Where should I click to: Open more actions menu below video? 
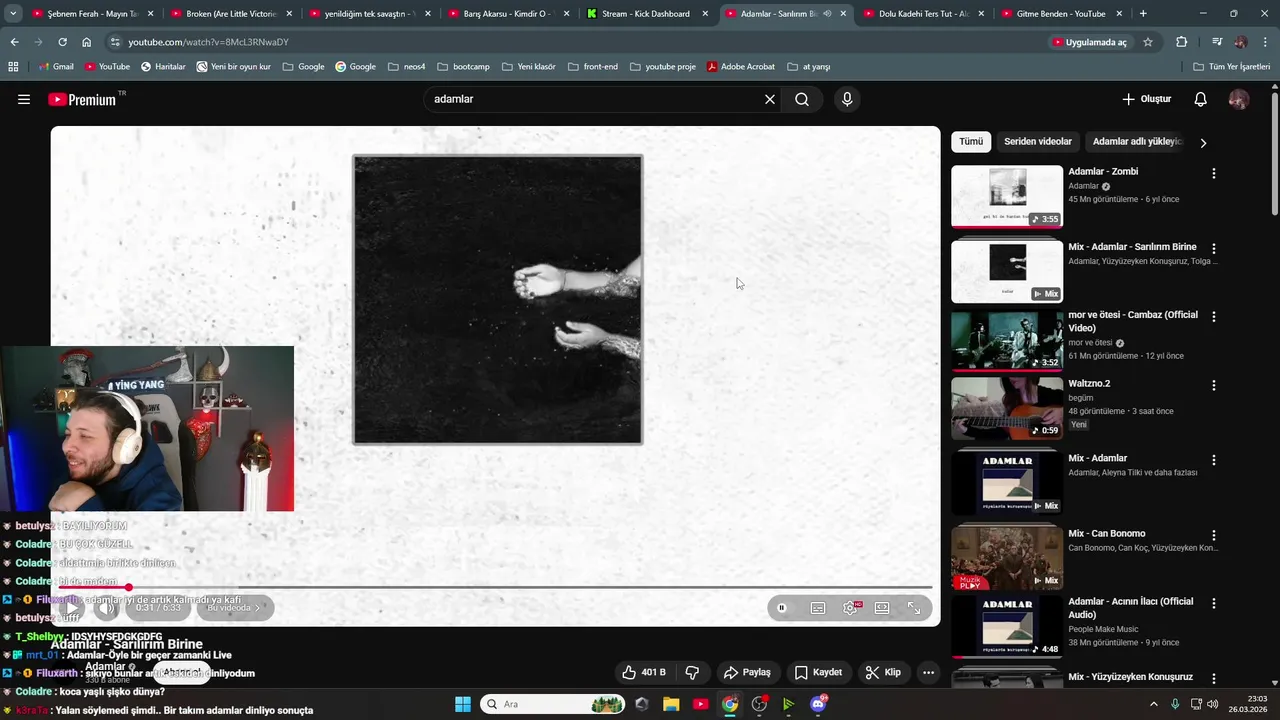pos(928,672)
